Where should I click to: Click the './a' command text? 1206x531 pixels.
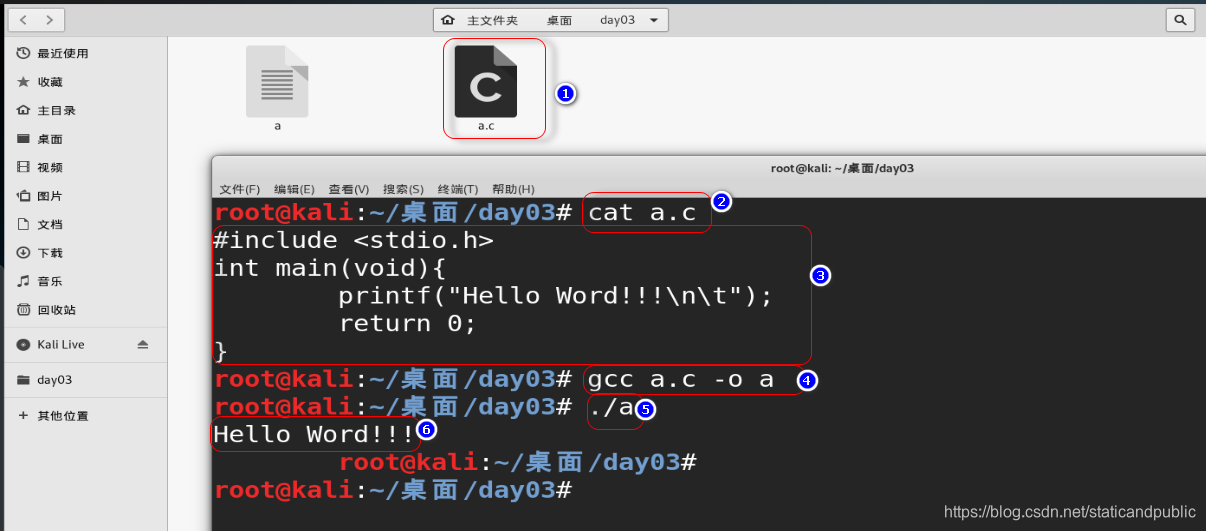[611, 408]
